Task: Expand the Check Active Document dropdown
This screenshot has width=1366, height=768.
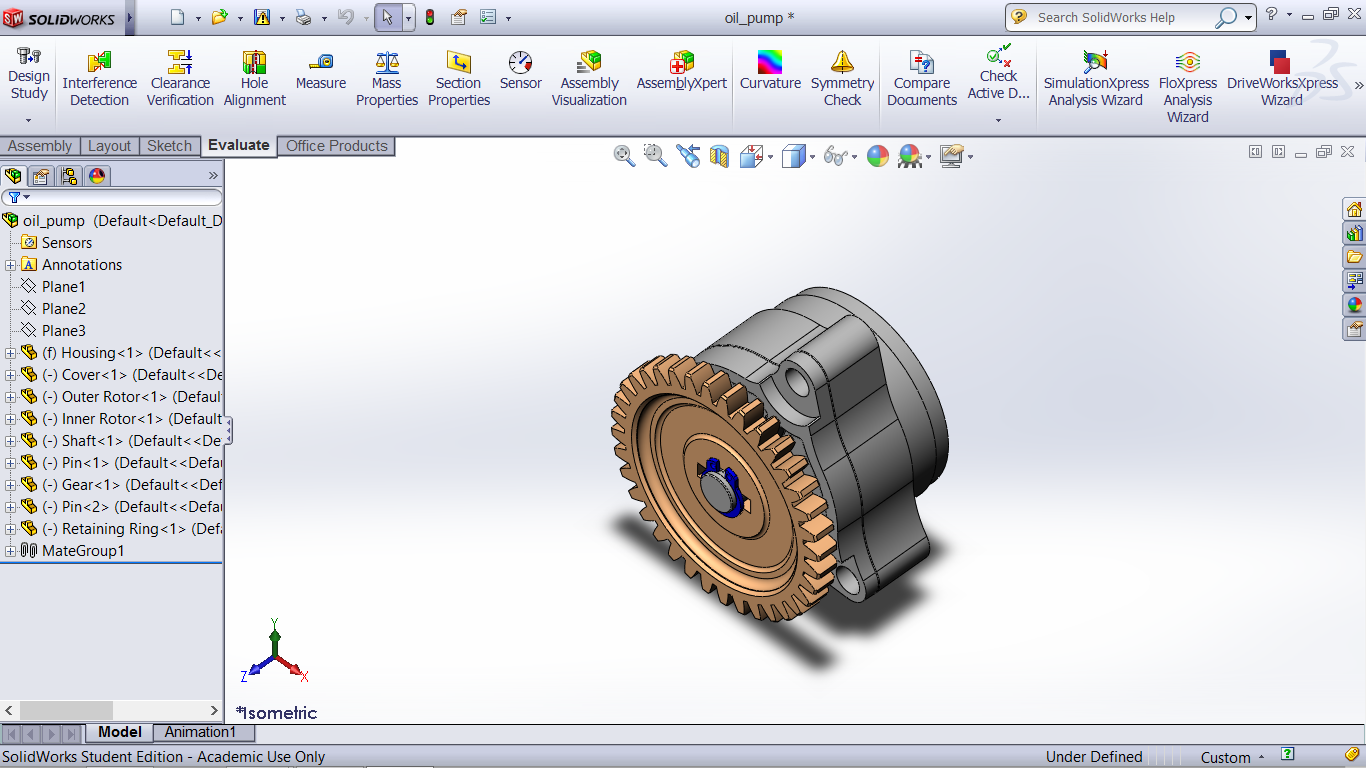Action: coord(998,121)
